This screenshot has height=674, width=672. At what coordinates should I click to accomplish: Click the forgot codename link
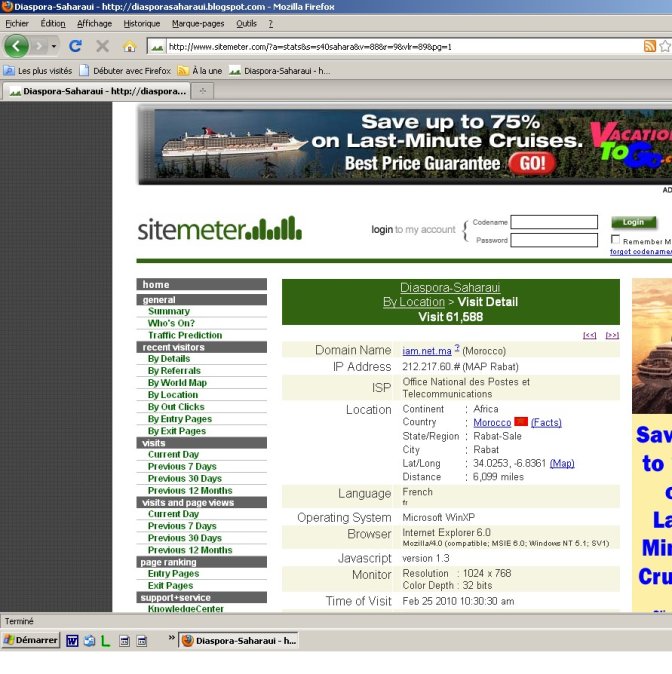(x=641, y=252)
